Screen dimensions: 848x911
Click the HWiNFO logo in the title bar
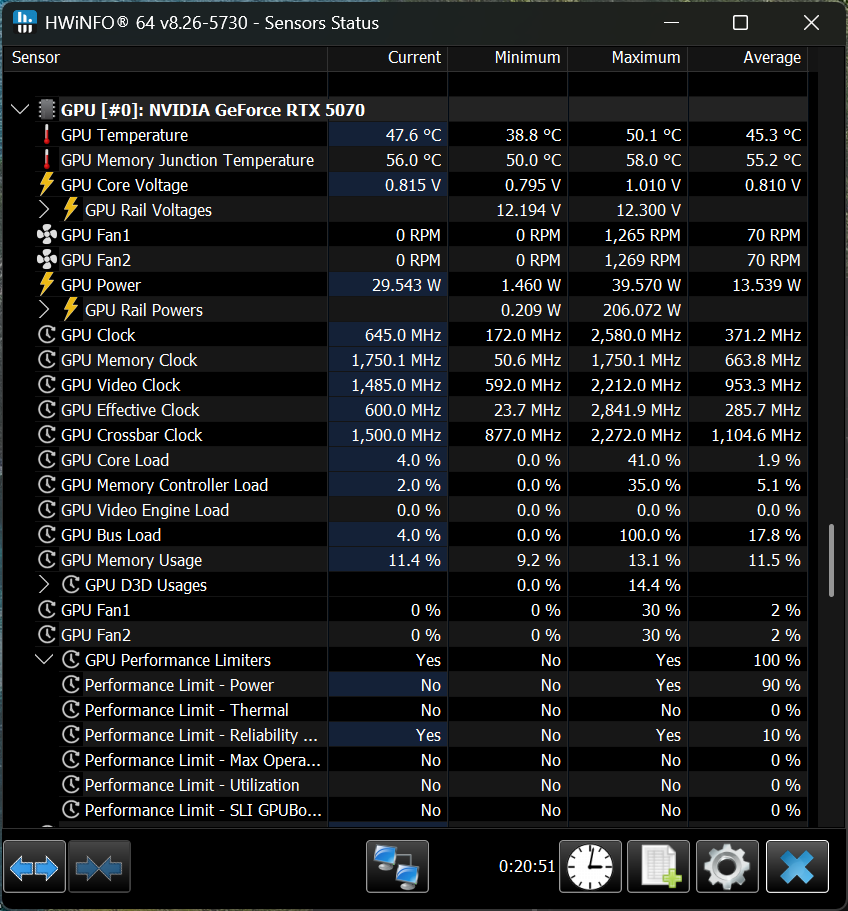(x=24, y=22)
